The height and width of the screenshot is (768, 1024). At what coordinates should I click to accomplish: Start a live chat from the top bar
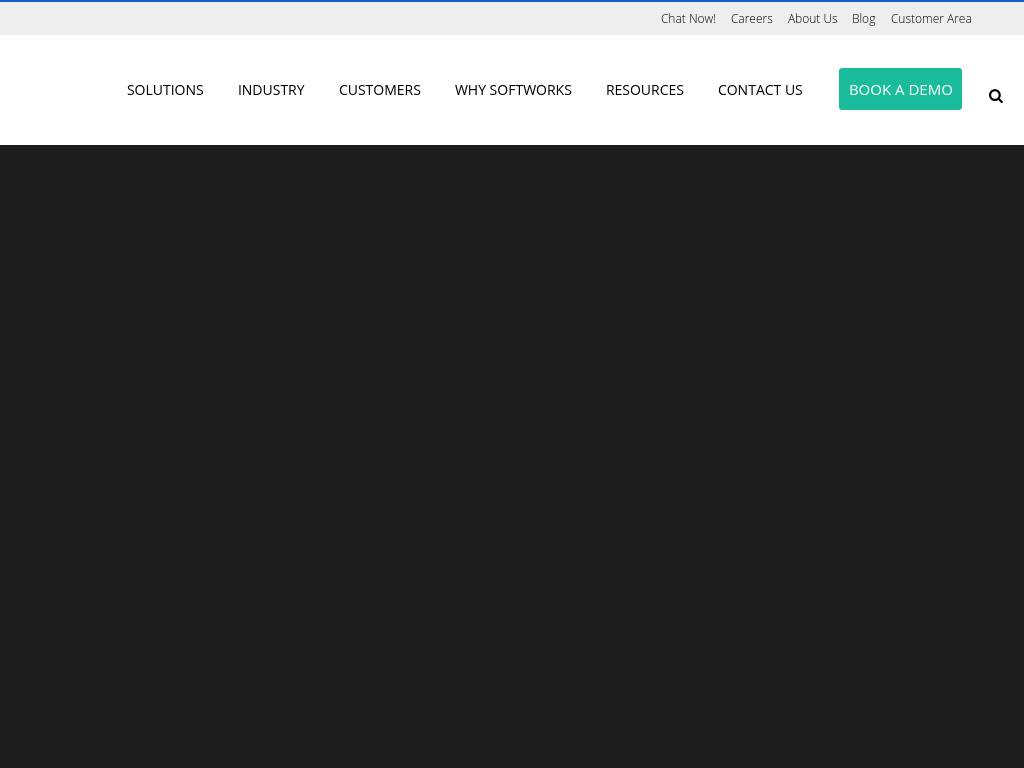click(x=688, y=19)
